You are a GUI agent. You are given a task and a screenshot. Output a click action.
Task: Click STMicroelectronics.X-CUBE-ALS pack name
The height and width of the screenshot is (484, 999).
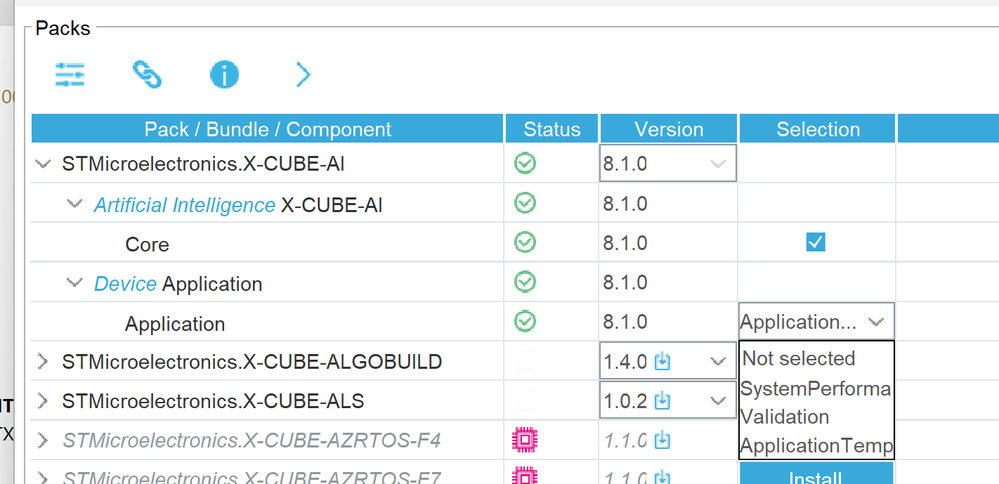(x=213, y=401)
